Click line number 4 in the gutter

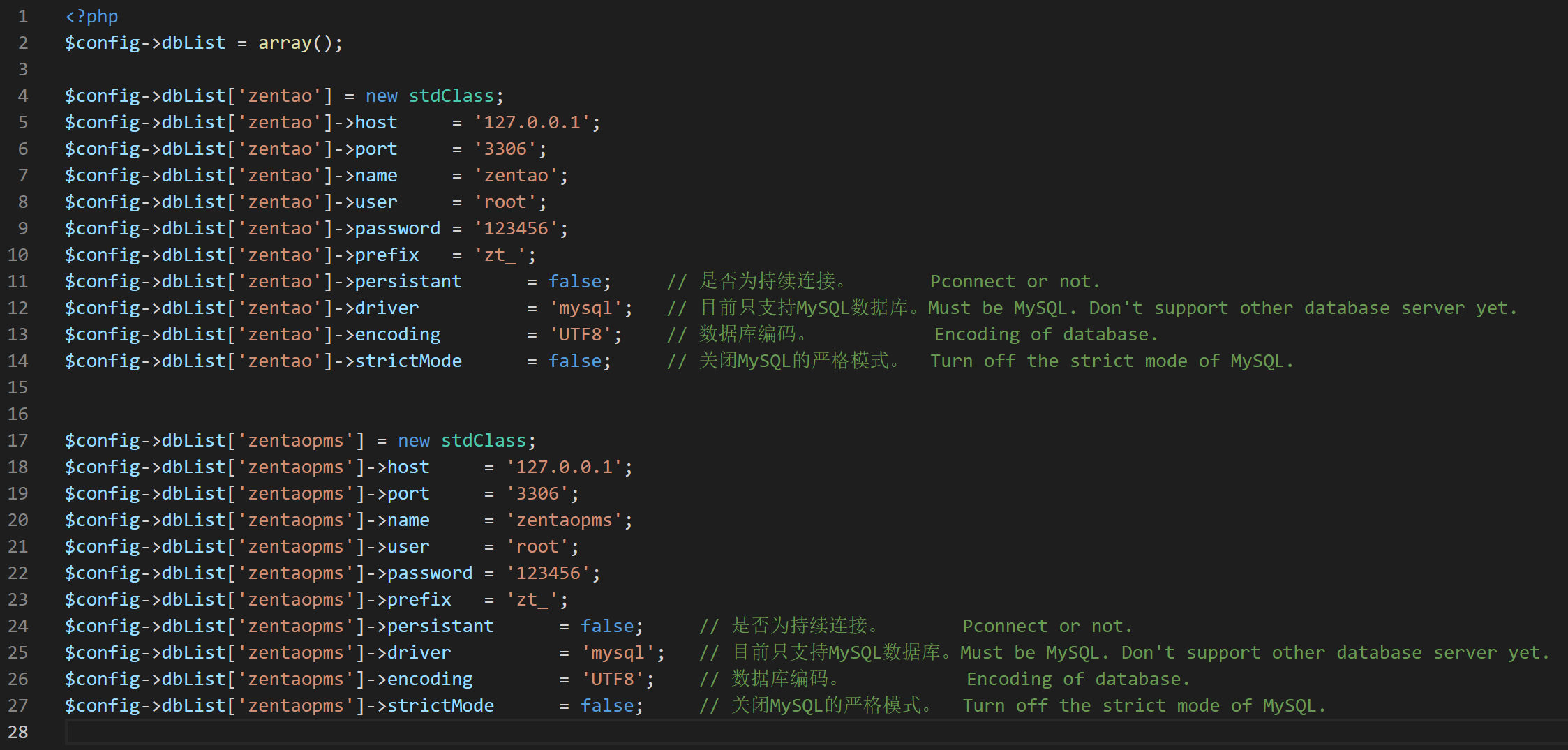(x=23, y=96)
